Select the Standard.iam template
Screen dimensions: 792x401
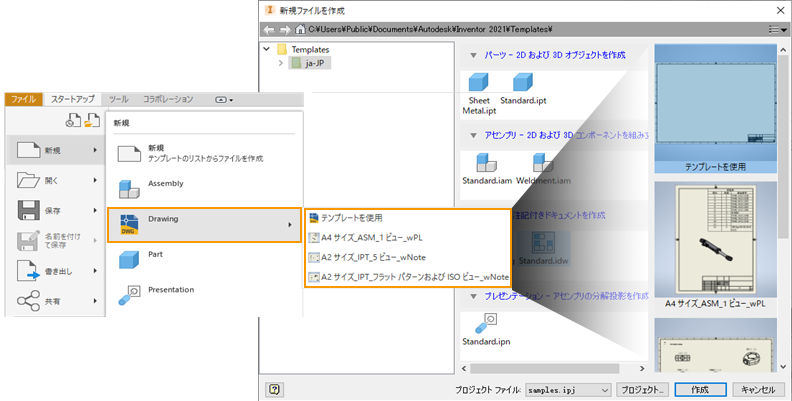487,169
